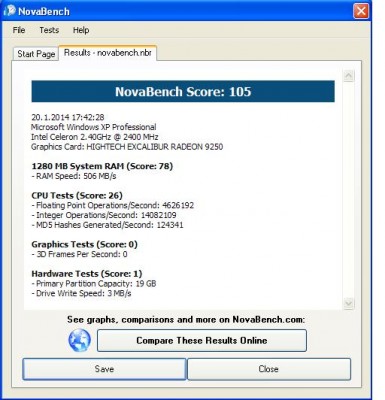Switch to the Start Page tab
385x400 pixels.
coord(36,54)
